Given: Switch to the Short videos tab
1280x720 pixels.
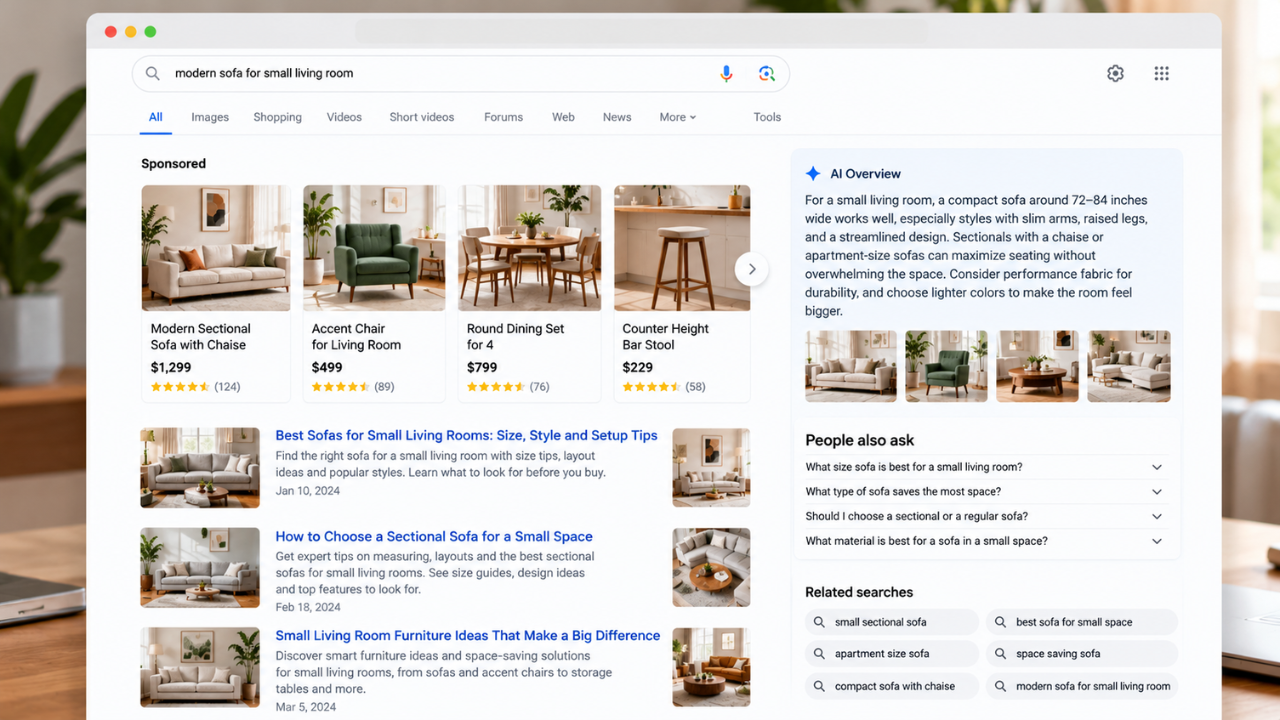Looking at the screenshot, I should pyautogui.click(x=422, y=117).
